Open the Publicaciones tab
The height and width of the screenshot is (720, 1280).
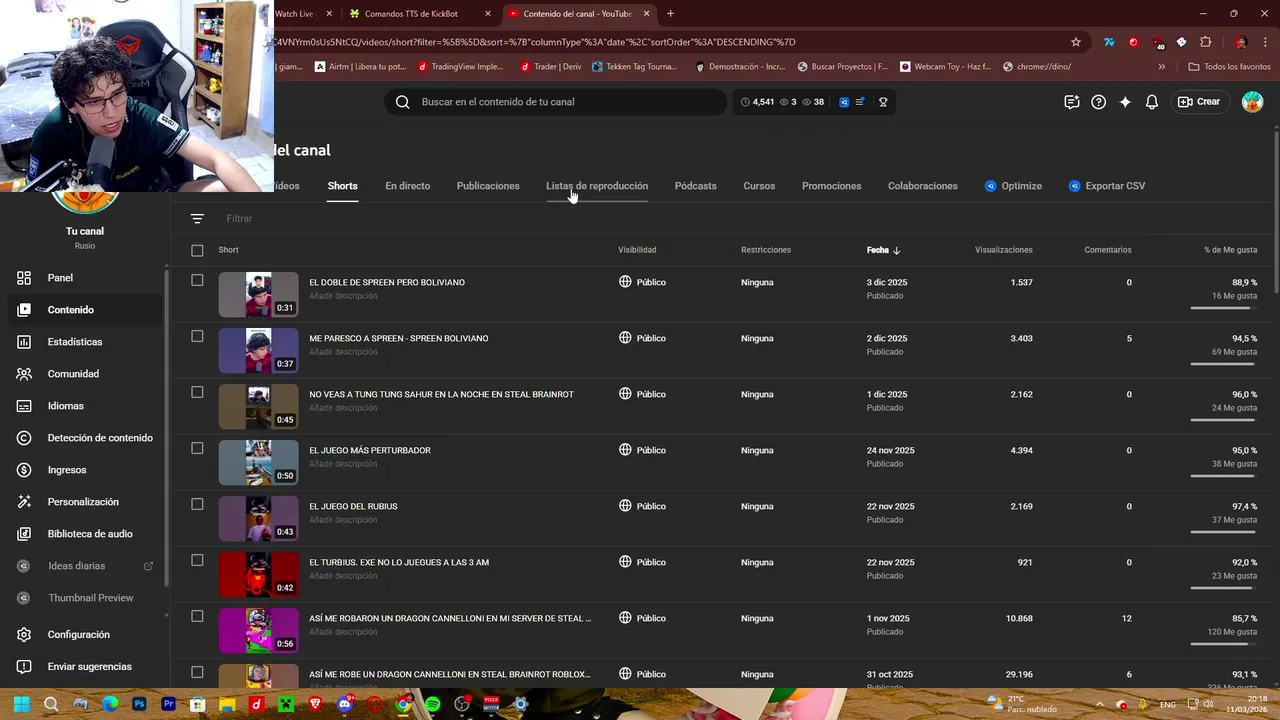[x=488, y=186]
